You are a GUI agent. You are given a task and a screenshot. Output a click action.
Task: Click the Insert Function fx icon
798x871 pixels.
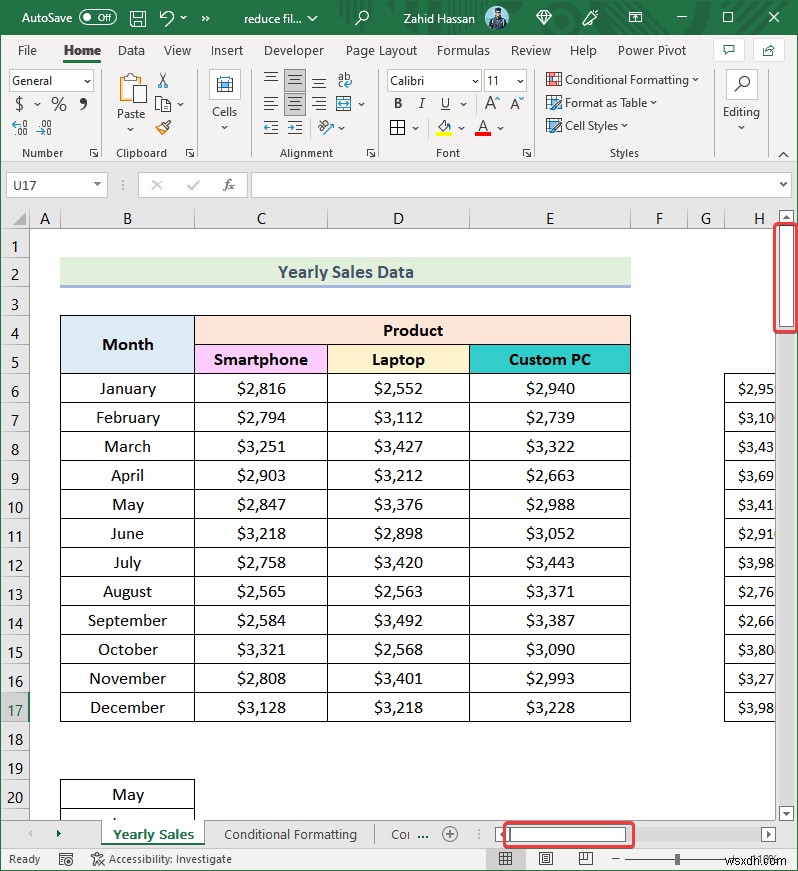[x=229, y=185]
